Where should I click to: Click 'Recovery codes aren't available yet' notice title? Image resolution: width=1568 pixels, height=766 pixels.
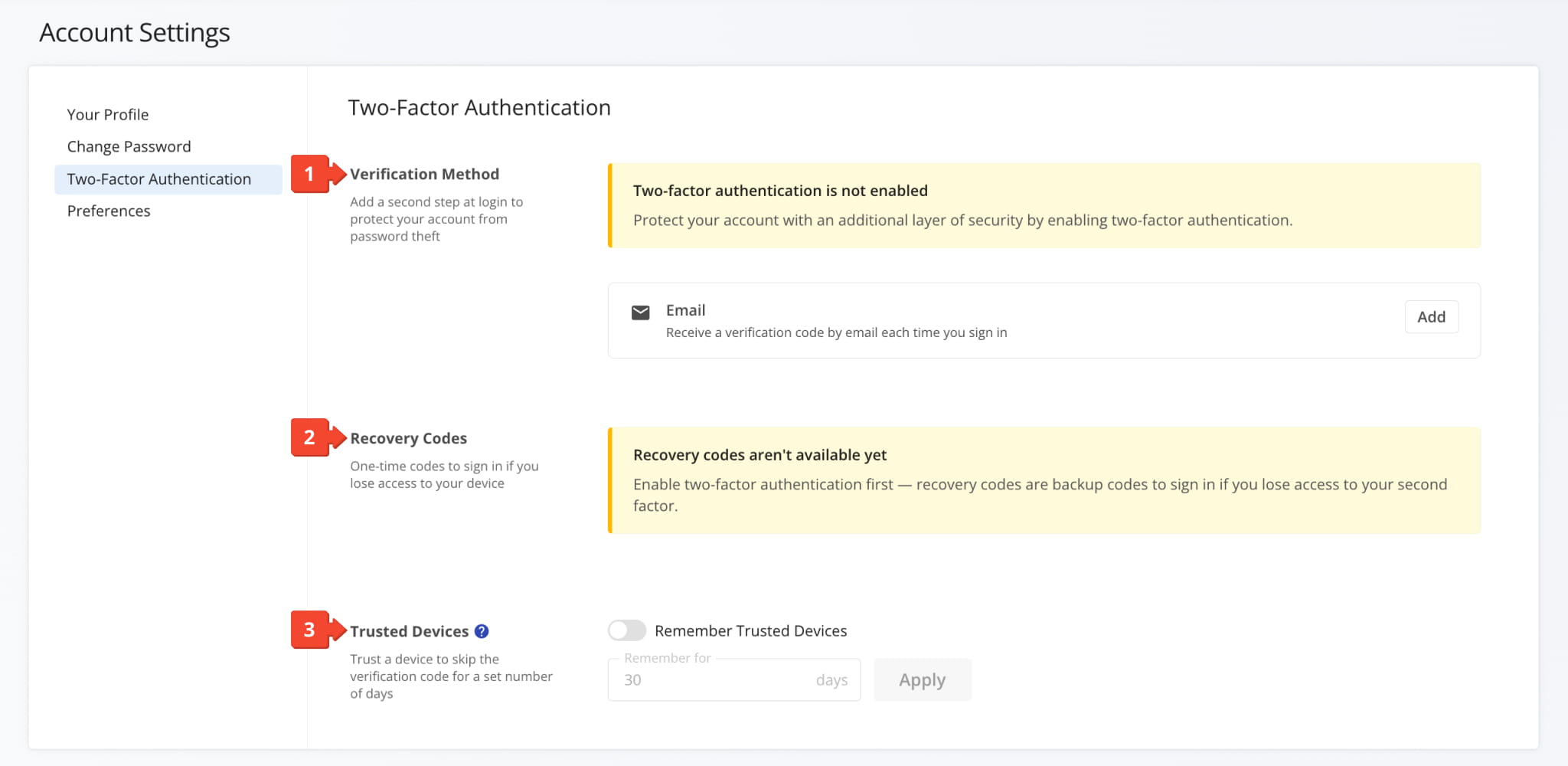point(759,455)
